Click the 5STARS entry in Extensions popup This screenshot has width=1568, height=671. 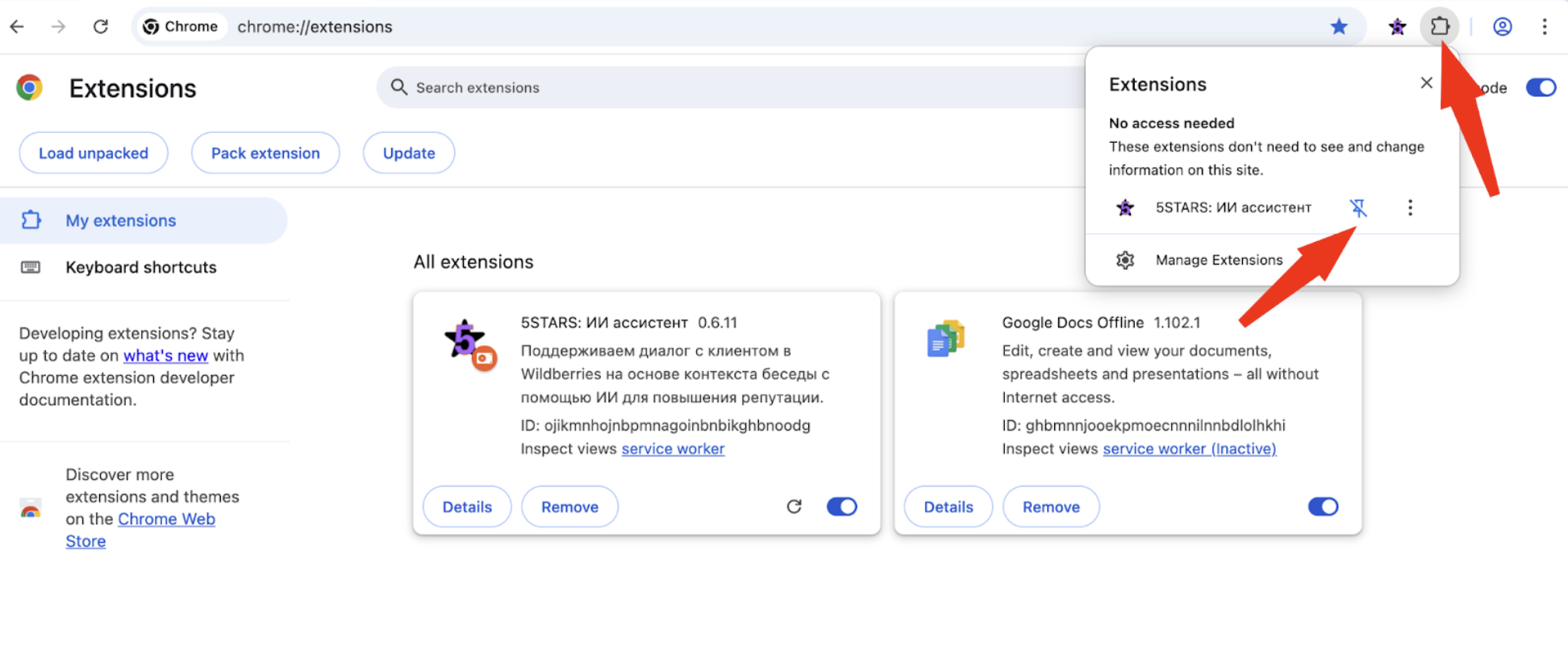1233,208
